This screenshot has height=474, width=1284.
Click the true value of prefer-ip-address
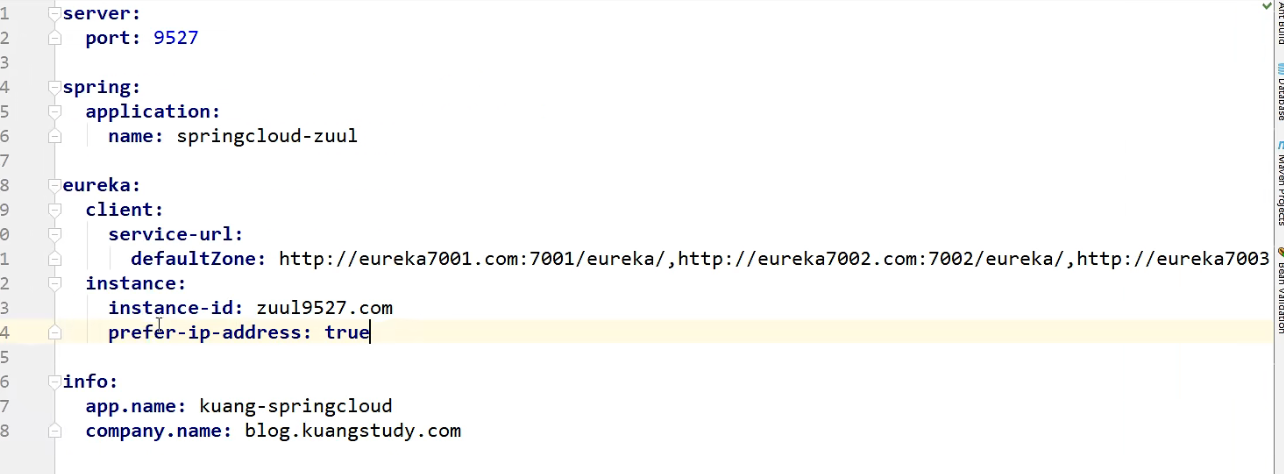tap(346, 333)
